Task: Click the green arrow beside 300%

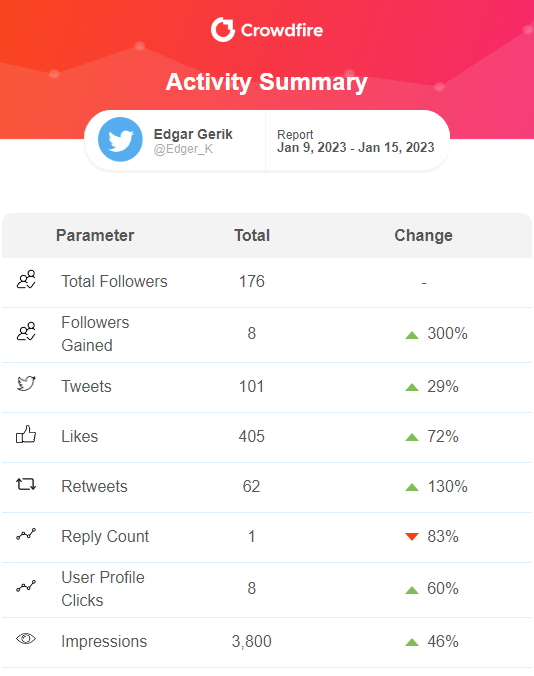Action: (x=412, y=335)
